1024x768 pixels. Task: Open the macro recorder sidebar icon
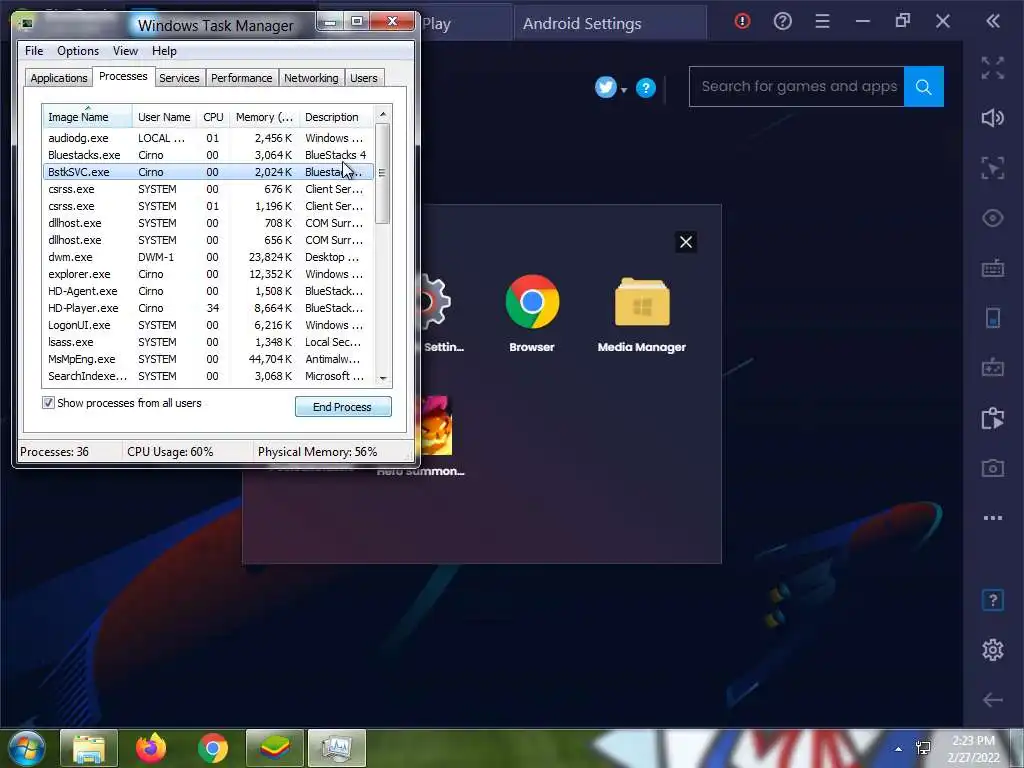click(993, 418)
